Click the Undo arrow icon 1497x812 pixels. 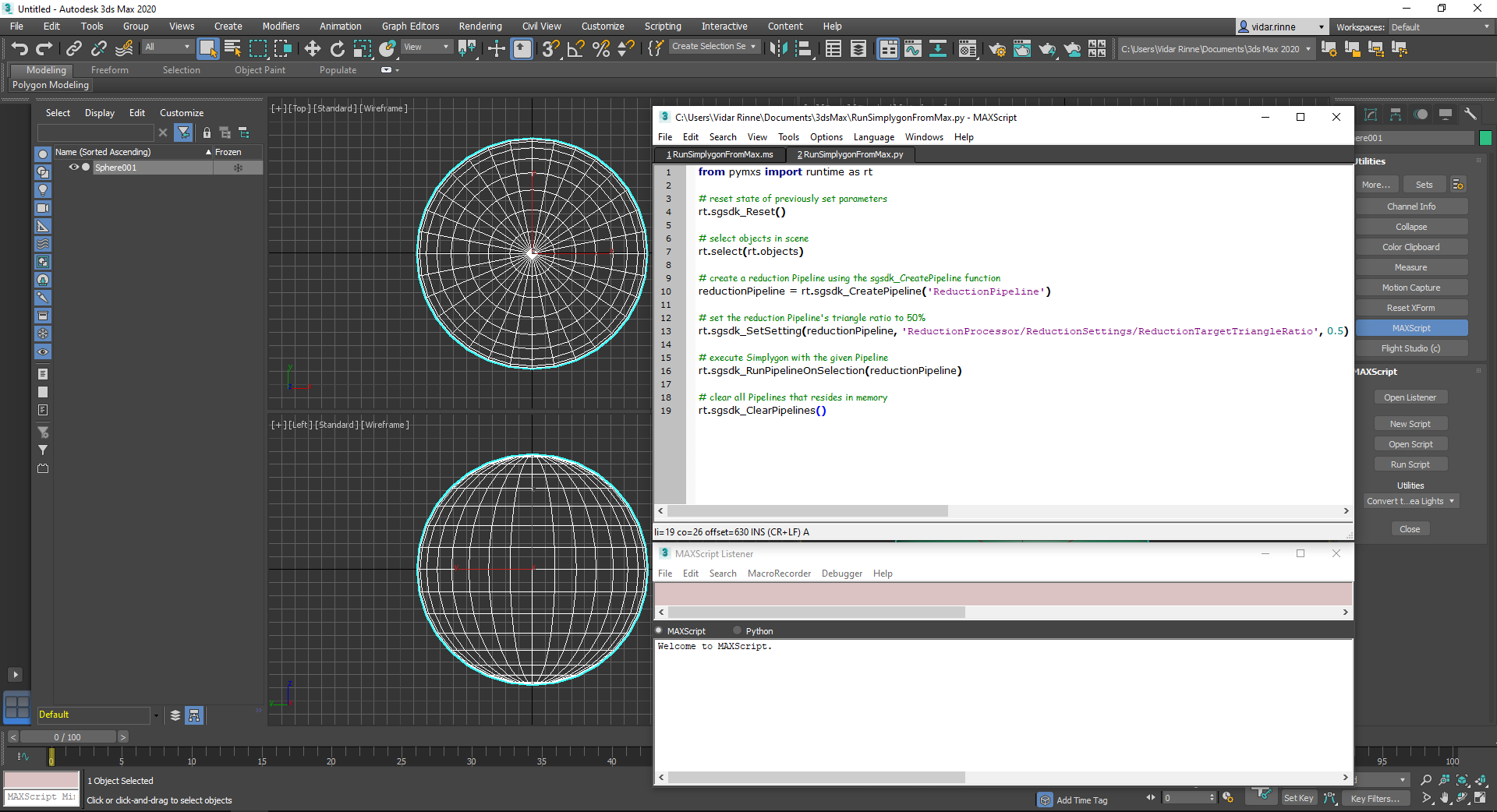[19, 49]
